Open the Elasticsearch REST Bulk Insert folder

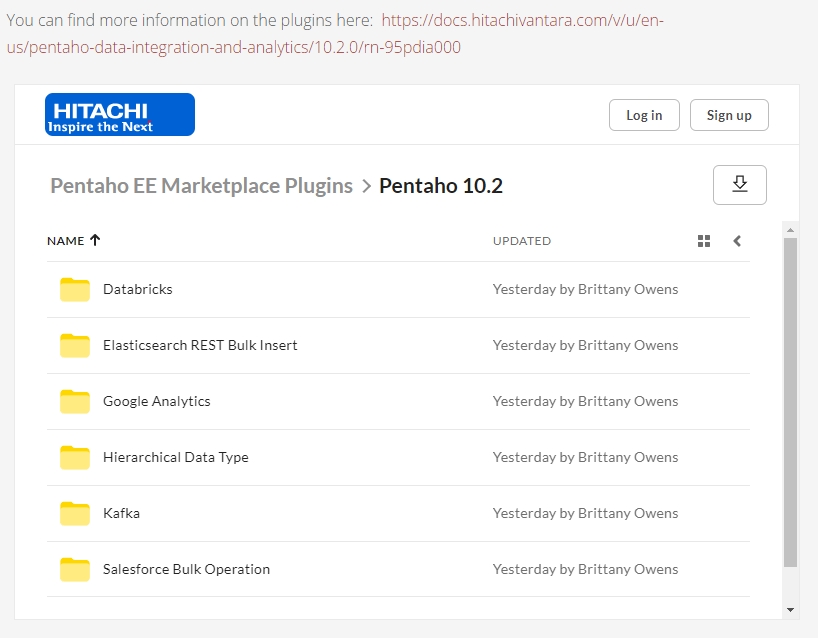click(200, 345)
